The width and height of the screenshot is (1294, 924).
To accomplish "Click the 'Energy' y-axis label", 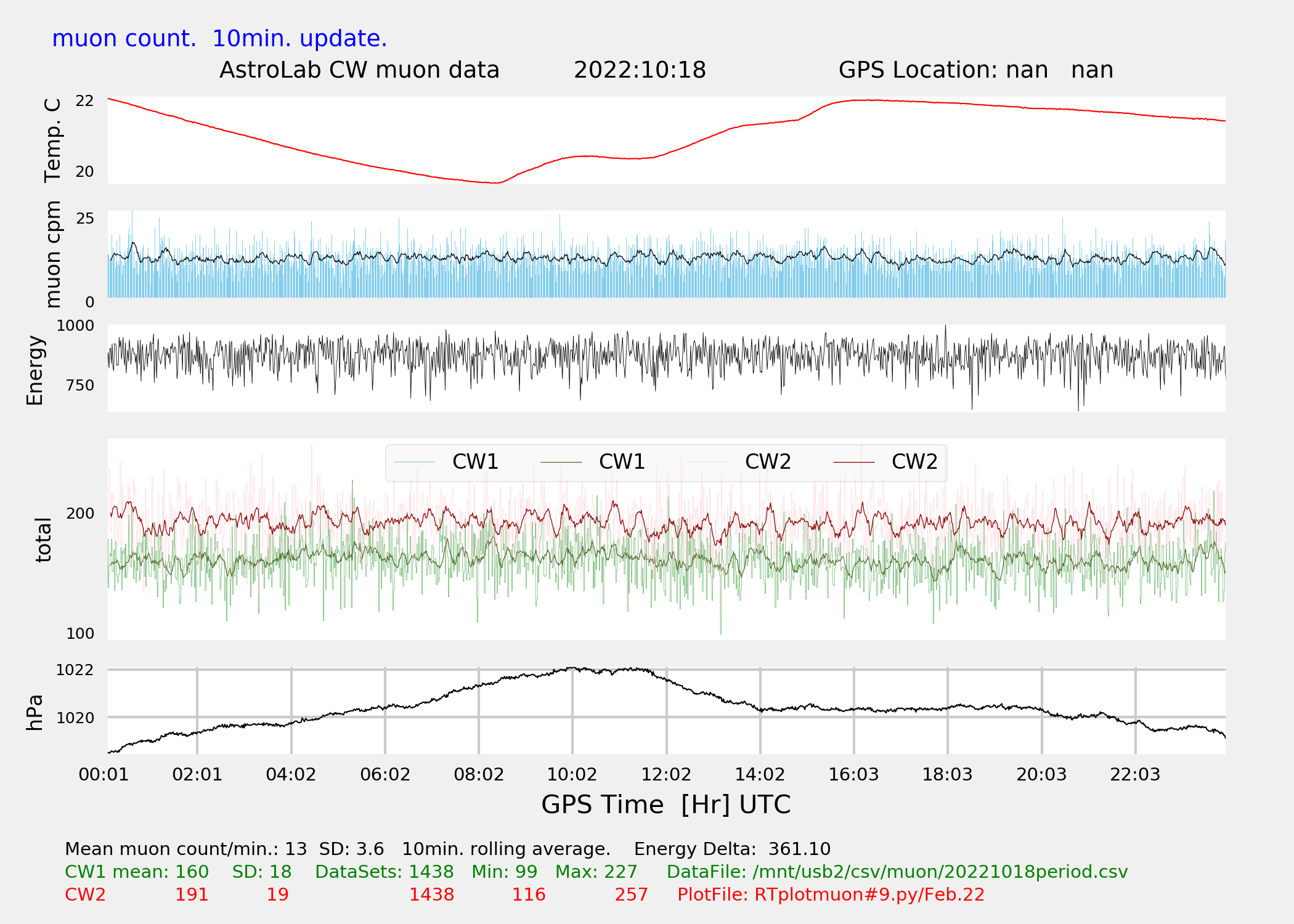I will [35, 370].
